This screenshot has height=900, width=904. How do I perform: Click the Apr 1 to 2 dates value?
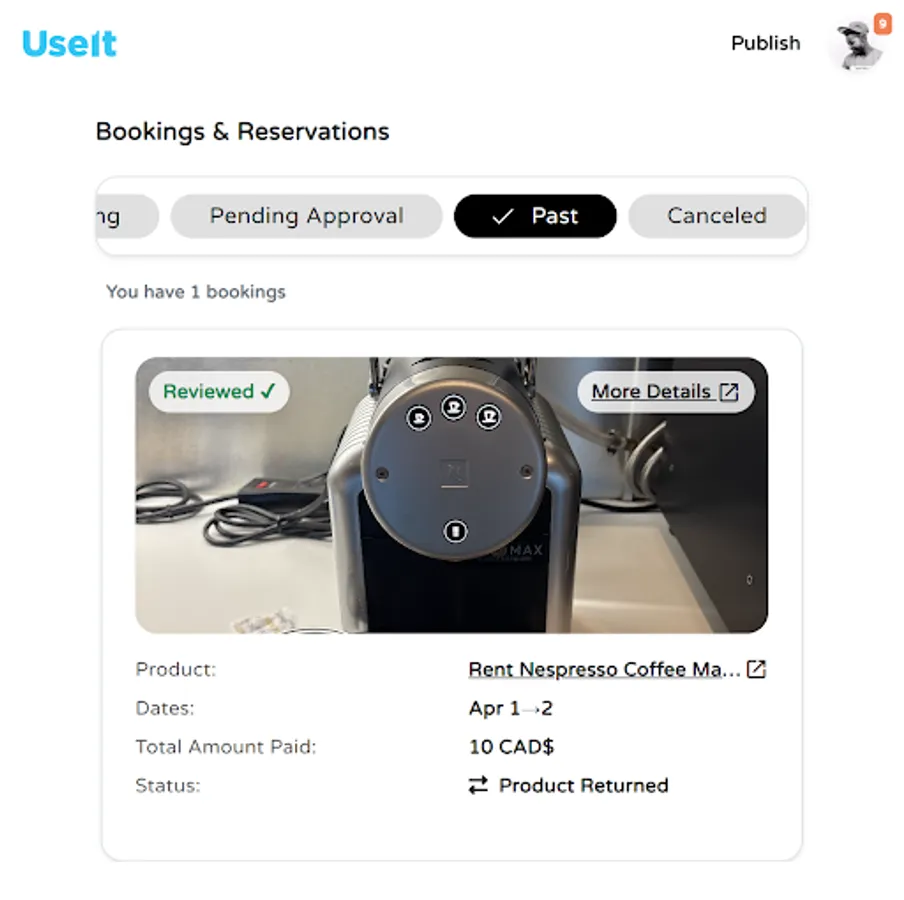513,708
